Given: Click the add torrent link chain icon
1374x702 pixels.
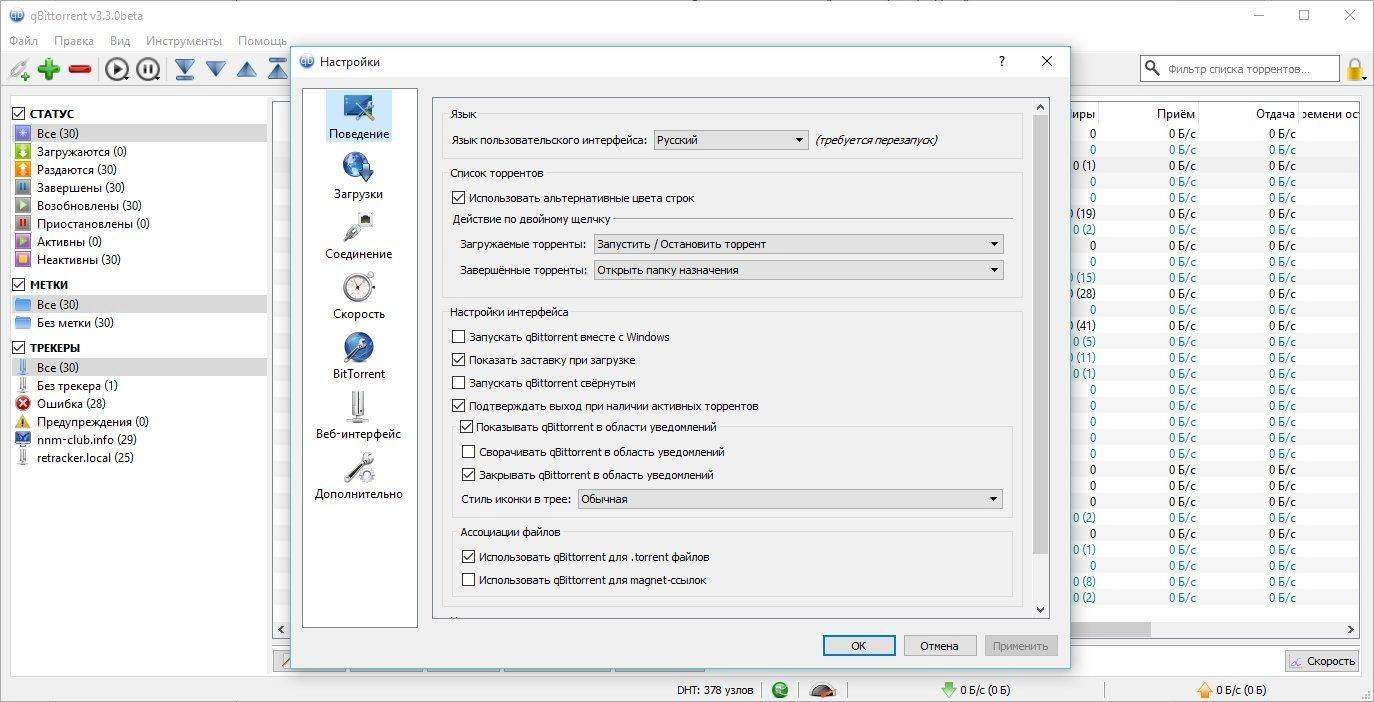Looking at the screenshot, I should (19, 69).
